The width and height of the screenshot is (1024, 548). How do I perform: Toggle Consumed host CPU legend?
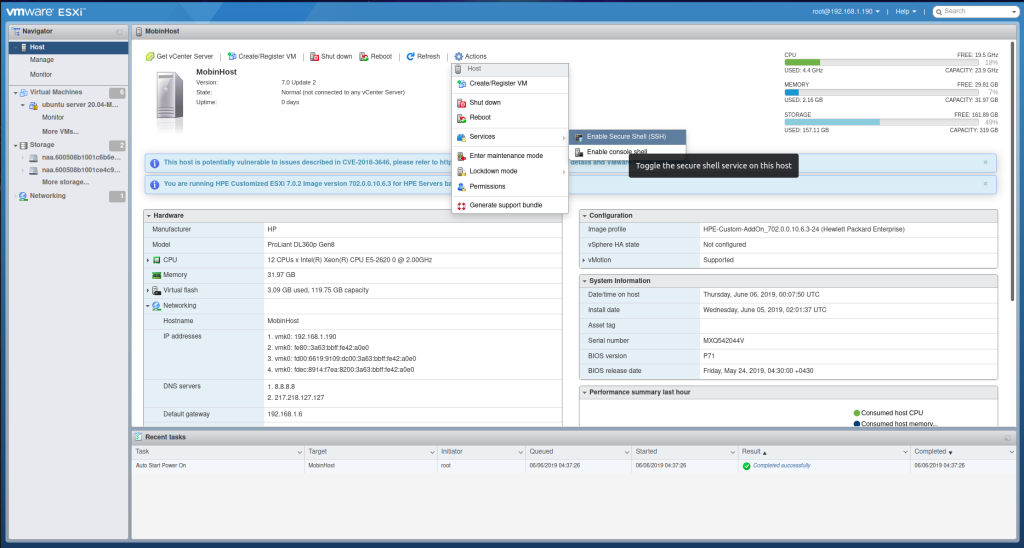click(888, 413)
